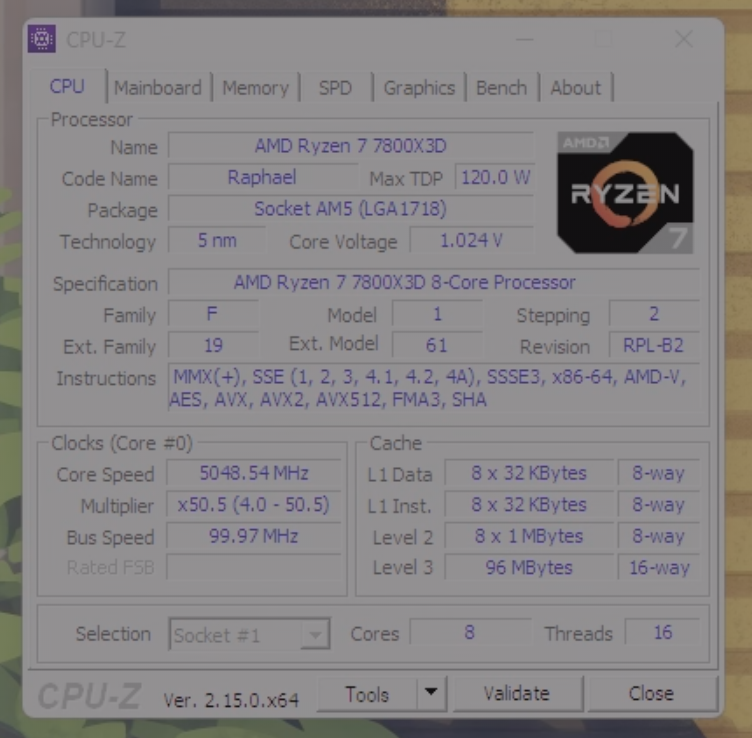752x738 pixels.
Task: Click the Cores value 8
Action: coord(470,632)
